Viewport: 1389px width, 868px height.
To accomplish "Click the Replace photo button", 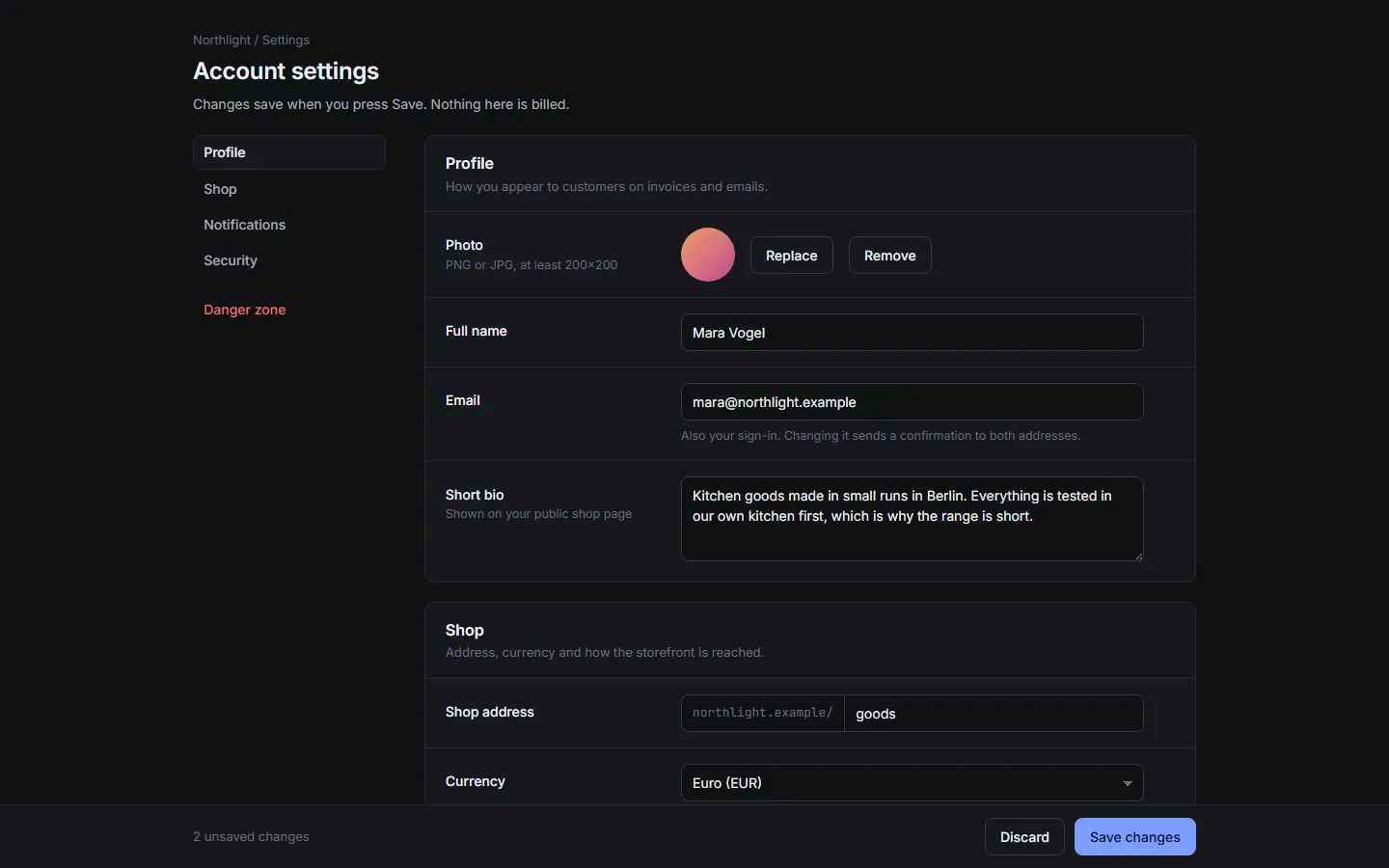I will pyautogui.click(x=792, y=256).
